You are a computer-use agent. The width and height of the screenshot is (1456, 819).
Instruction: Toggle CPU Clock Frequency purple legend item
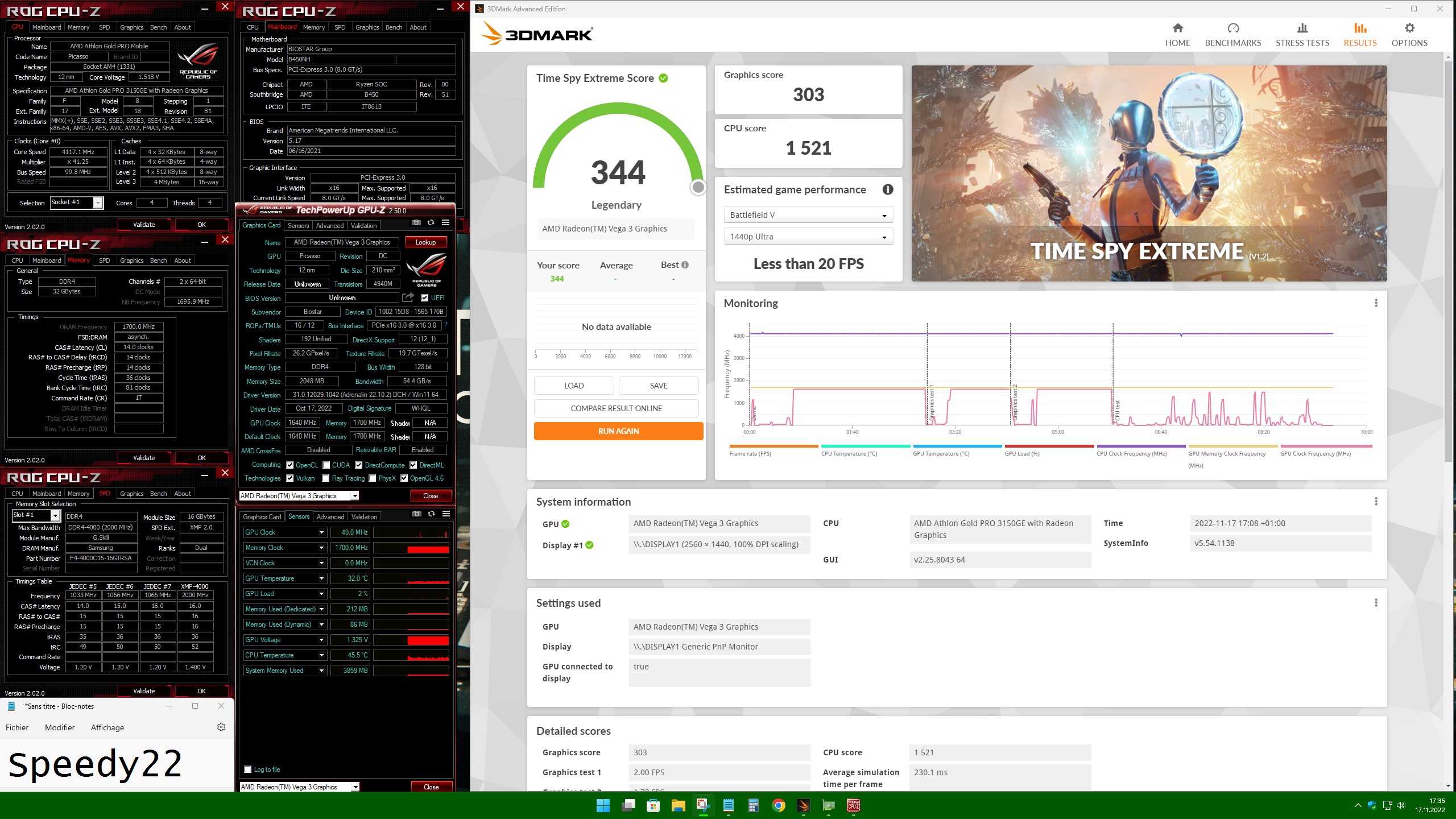pyautogui.click(x=1141, y=451)
